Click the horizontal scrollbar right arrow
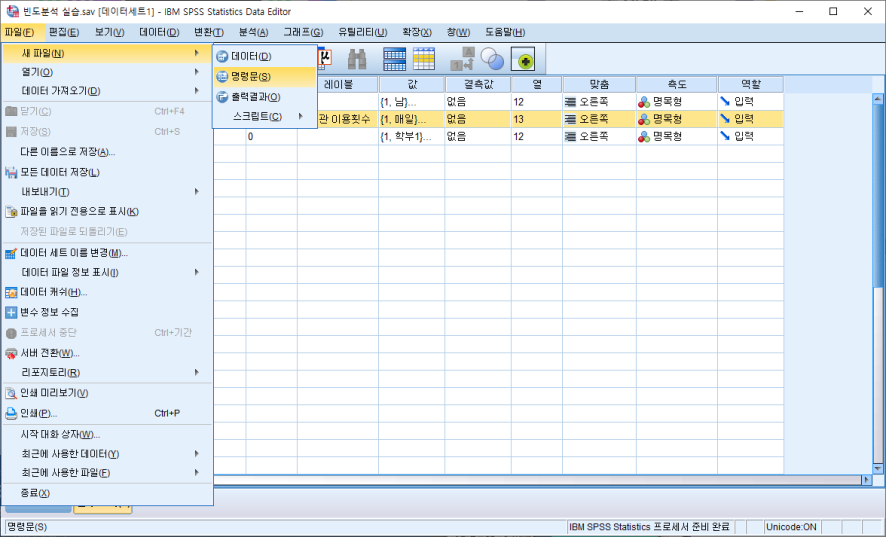 click(867, 479)
